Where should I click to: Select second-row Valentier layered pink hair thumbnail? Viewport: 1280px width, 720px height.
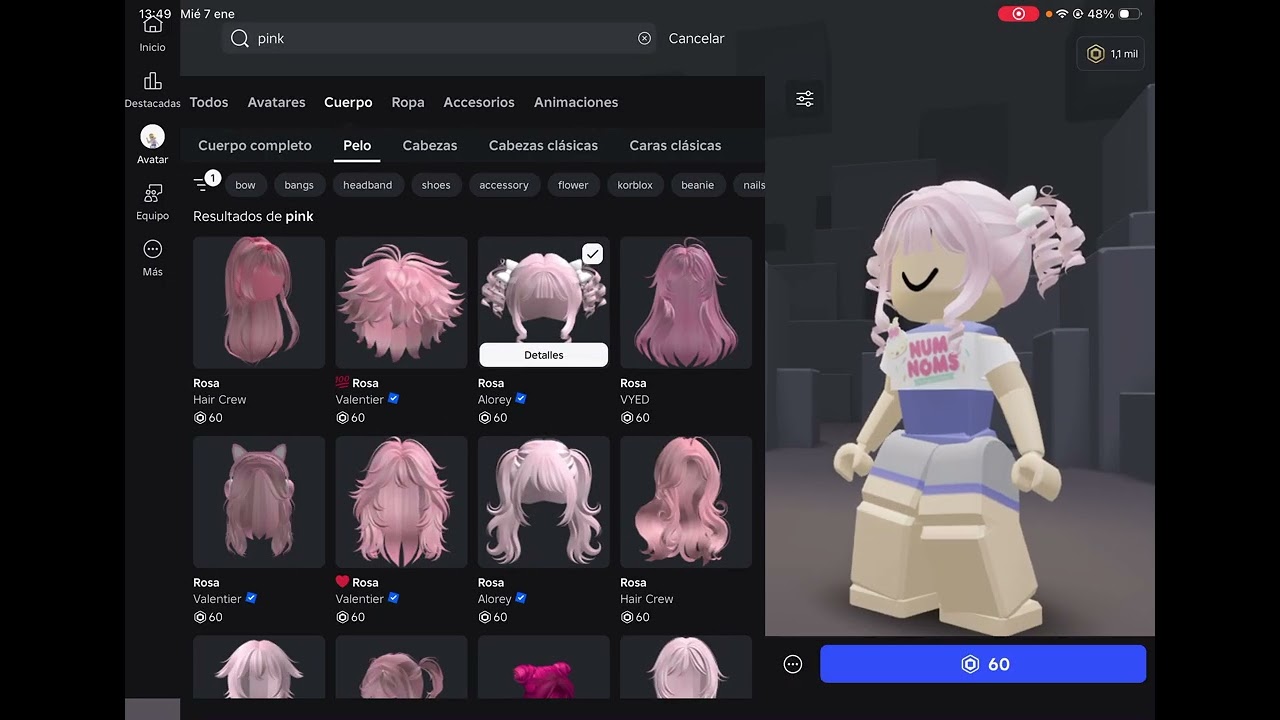point(401,502)
